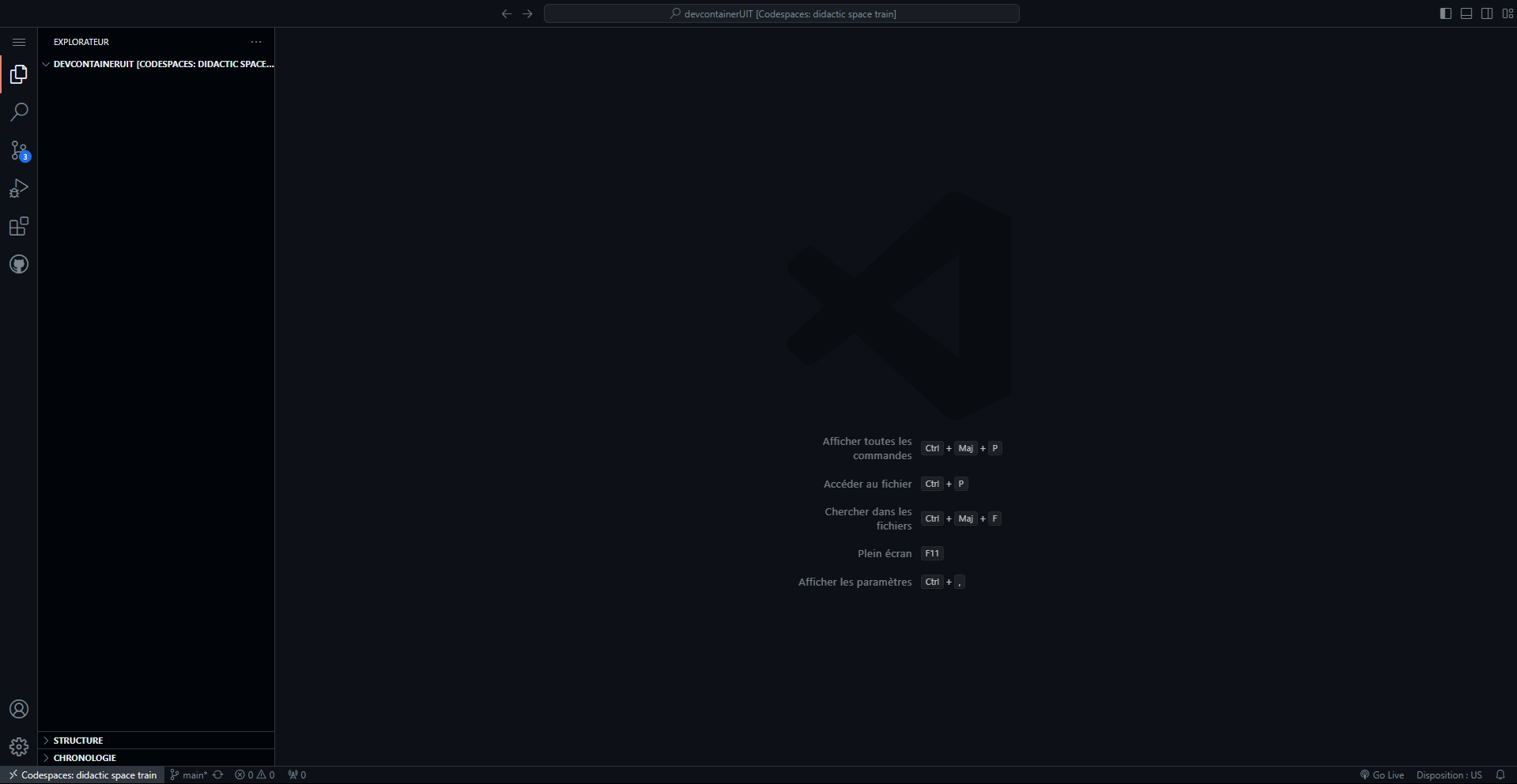Expand the CHRONOLOGIE section
This screenshot has width=1517, height=784.
tap(85, 758)
